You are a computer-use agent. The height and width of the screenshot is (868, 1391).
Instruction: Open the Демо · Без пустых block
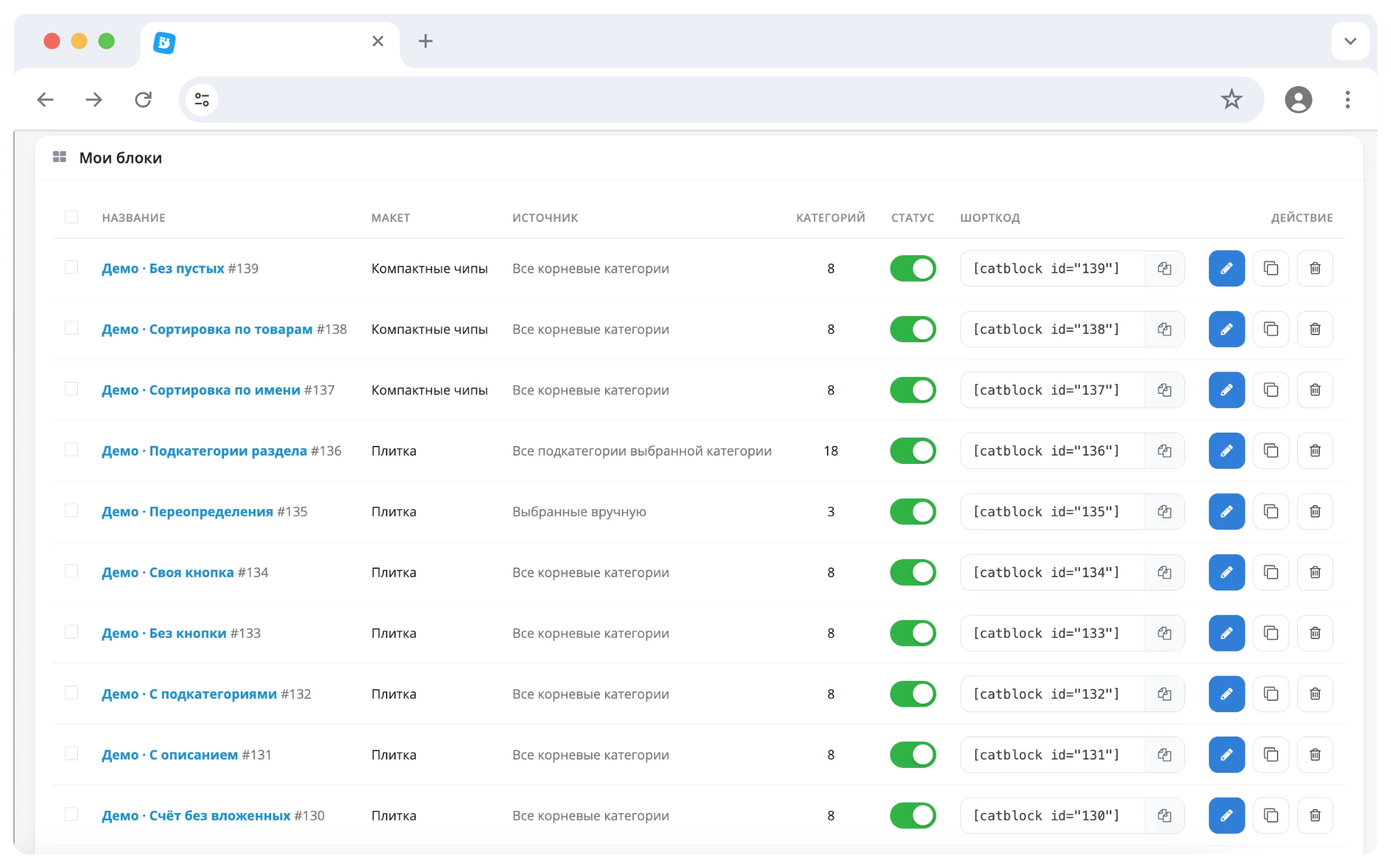(163, 268)
